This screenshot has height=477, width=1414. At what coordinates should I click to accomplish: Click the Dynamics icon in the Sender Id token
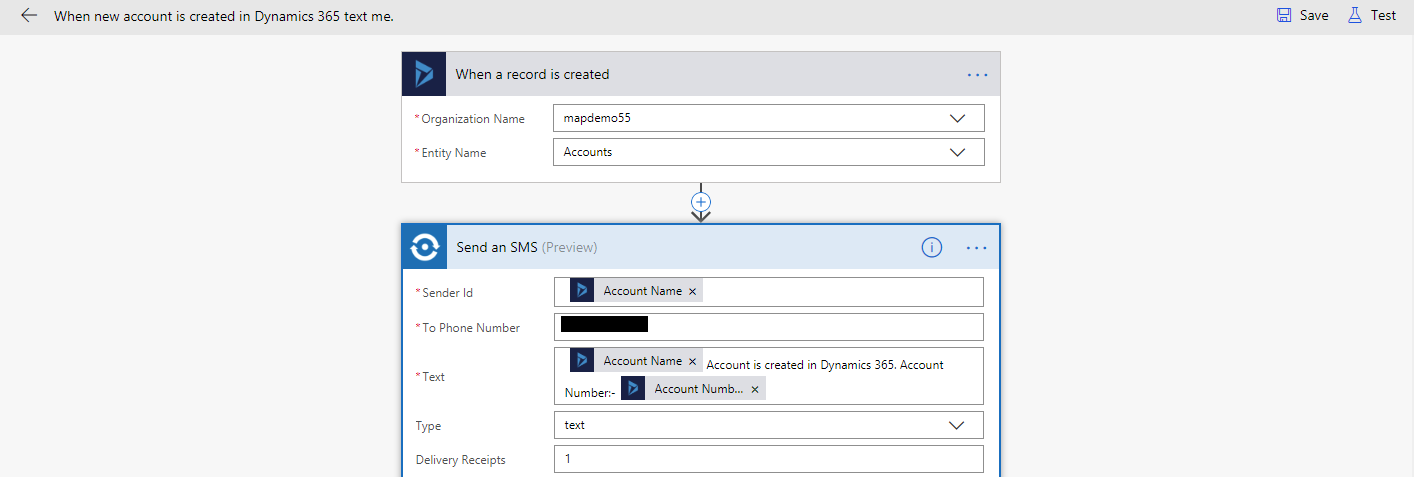coord(582,291)
